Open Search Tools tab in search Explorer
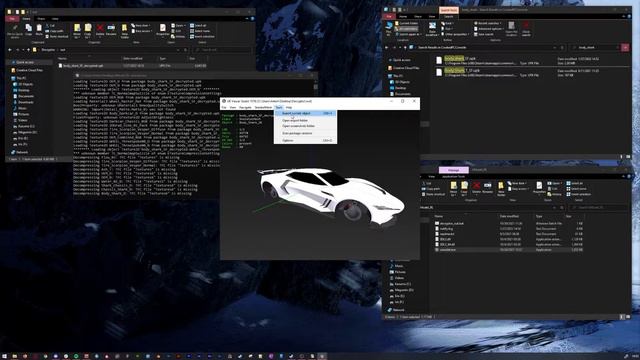This screenshot has width=640, height=360. pos(449,10)
